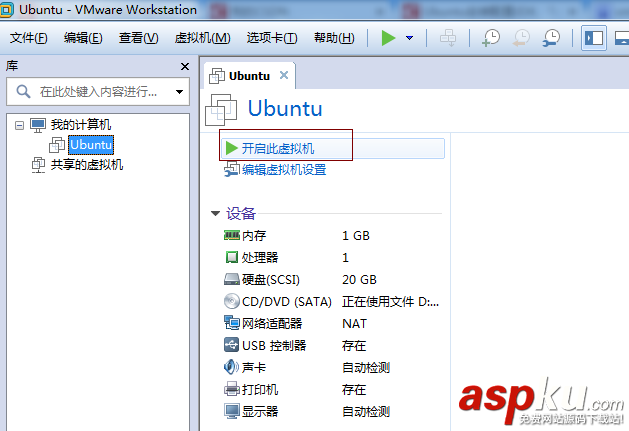Viewport: 629px width, 431px height.
Task: Click 开启此虚拟机 to power on VM
Action: tap(333, 148)
